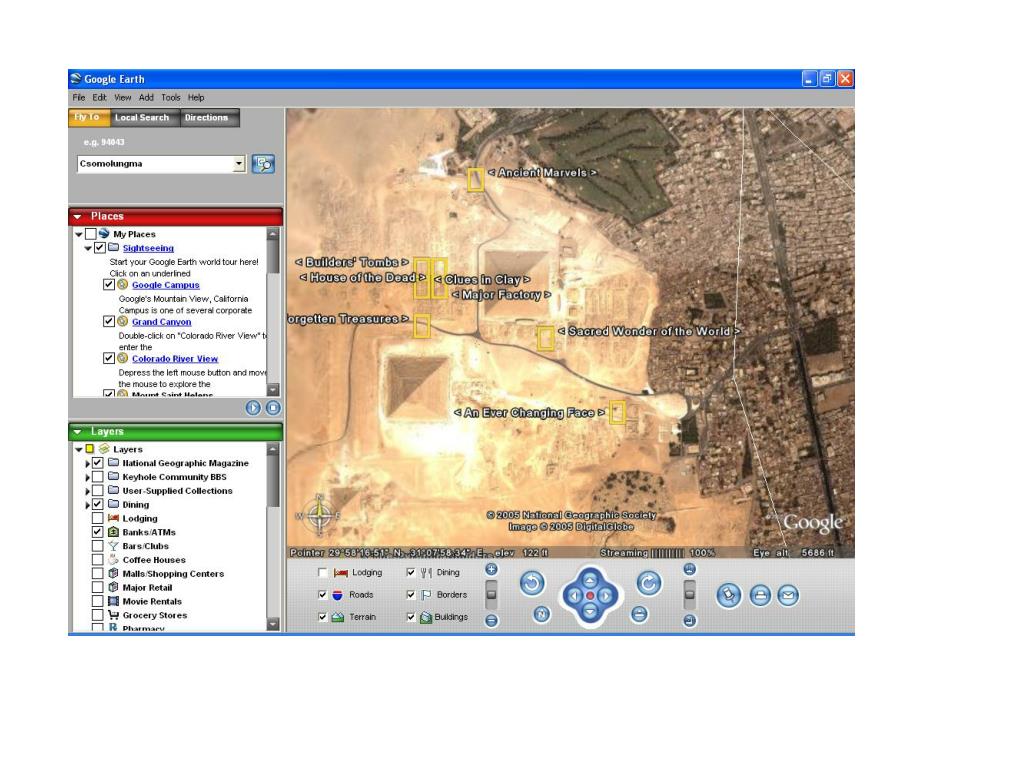Toggle the Borders checkbox

coord(411,595)
